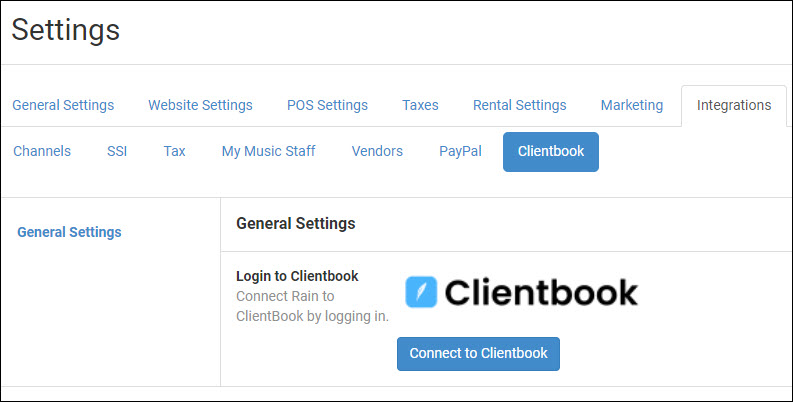Click the Settings page heading
The image size is (793, 402).
[66, 30]
